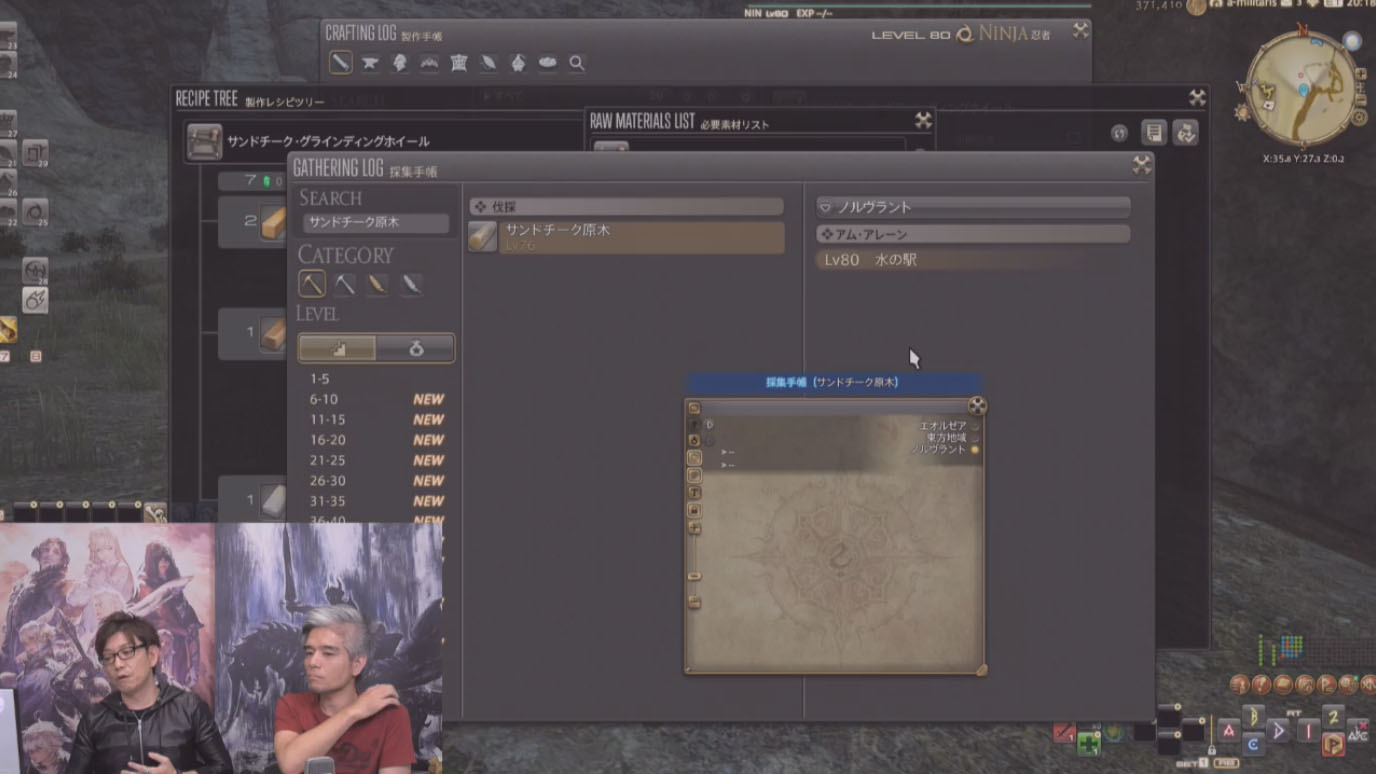Viewport: 1376px width, 774px height.
Task: Choose the third Logging category icon
Action: (x=377, y=284)
